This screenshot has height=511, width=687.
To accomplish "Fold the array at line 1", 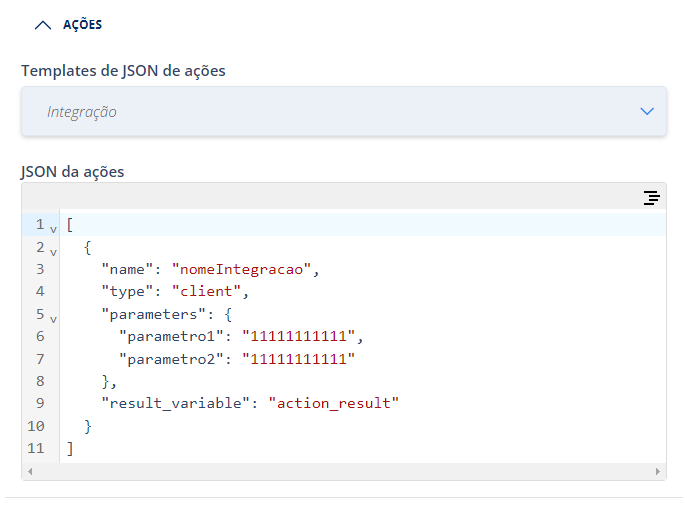I will point(53,229).
